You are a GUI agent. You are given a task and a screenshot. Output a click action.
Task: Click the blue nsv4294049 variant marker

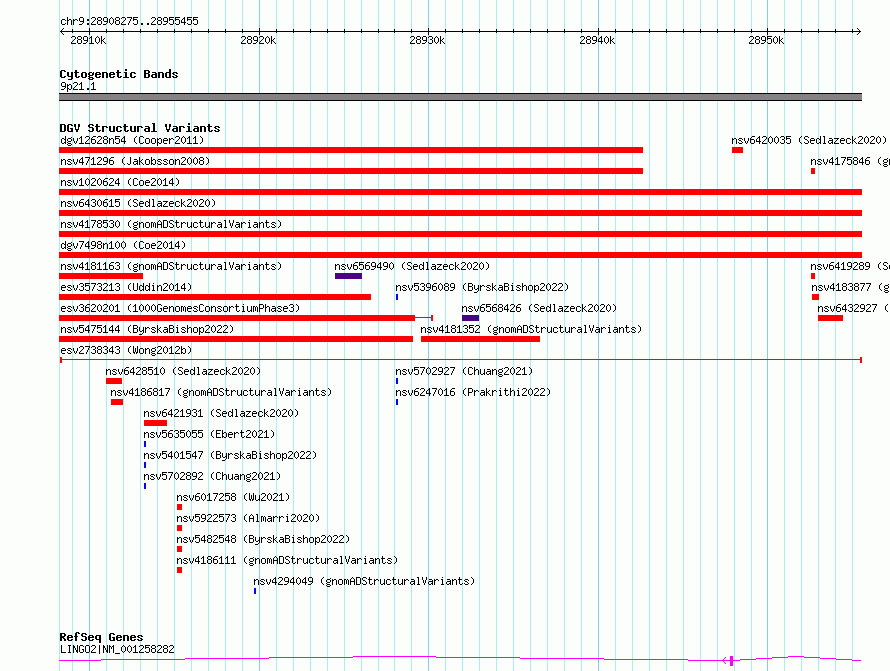pyautogui.click(x=255, y=591)
